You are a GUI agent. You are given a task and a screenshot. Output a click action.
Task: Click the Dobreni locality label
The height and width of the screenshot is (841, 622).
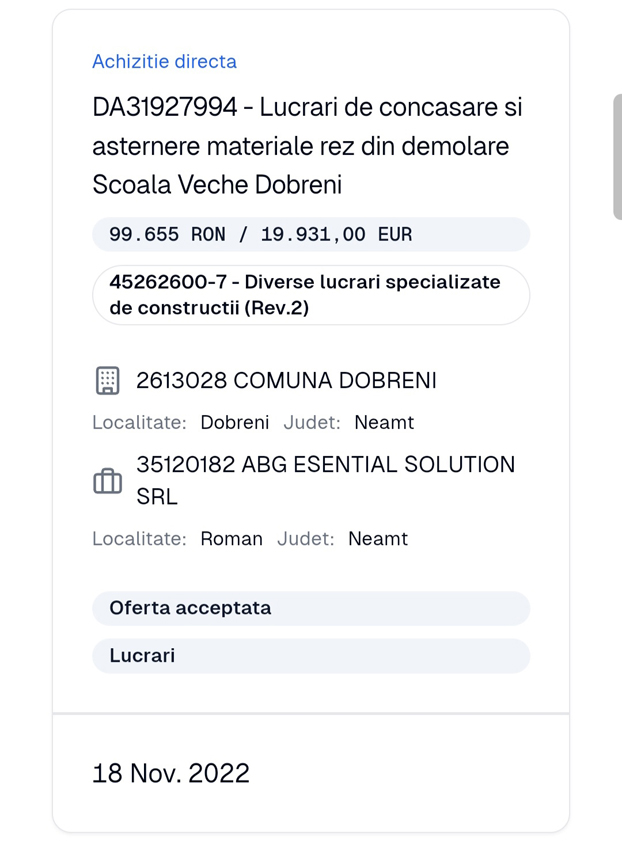pyautogui.click(x=234, y=422)
